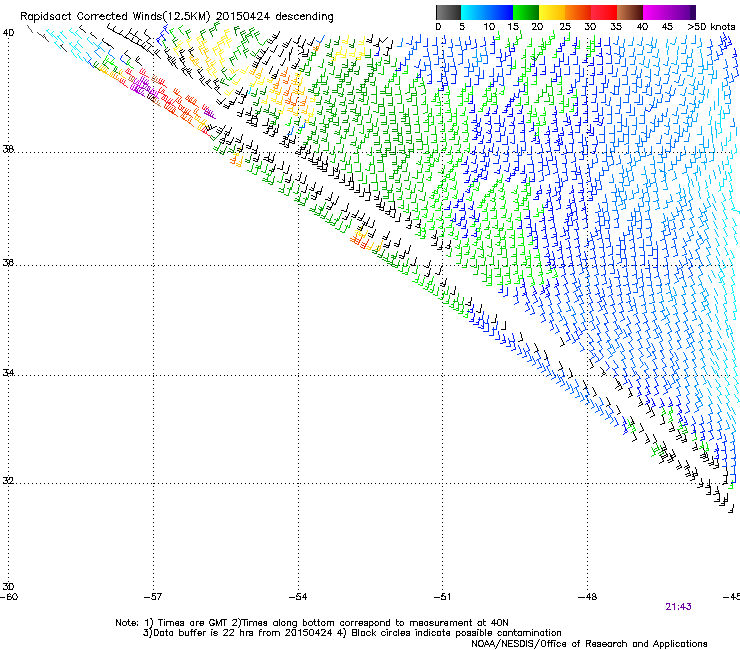Click the longitude label '-51' on the bottom axis
740x650 pixels.
pos(442,597)
